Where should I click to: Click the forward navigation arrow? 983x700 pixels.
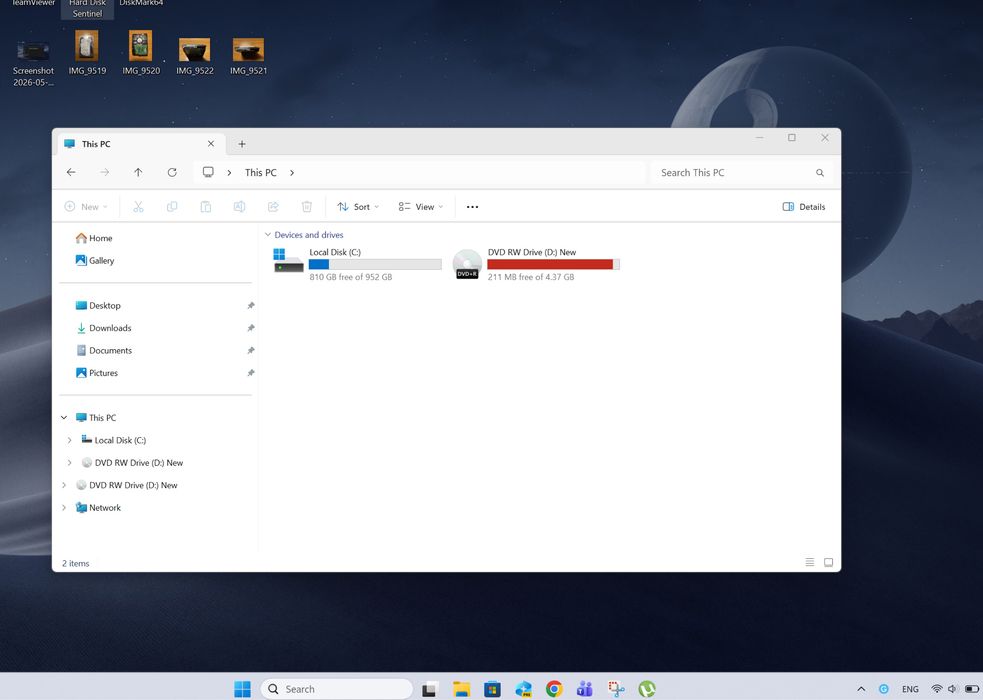coord(105,172)
